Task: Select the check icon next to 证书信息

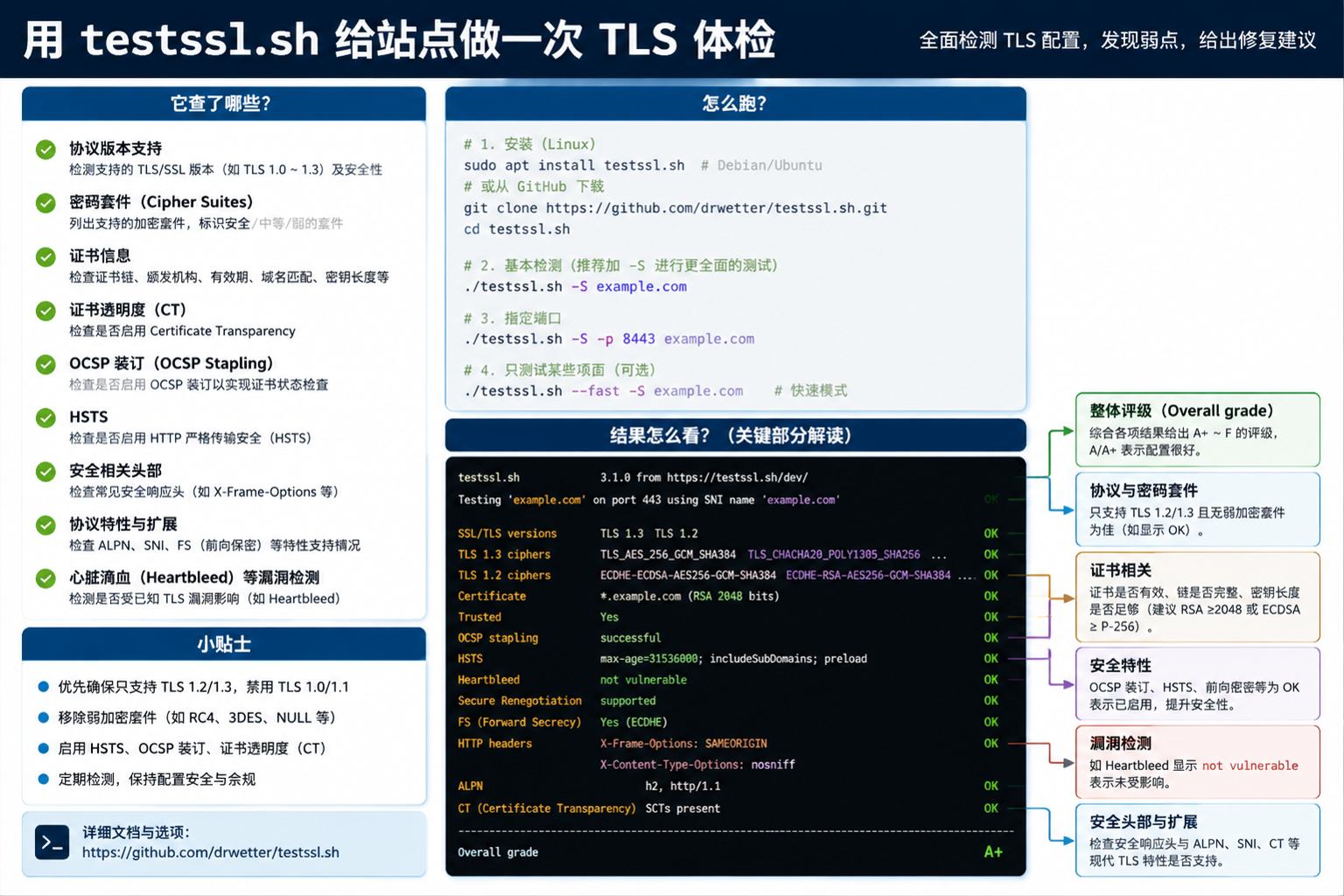Action: click(x=45, y=257)
